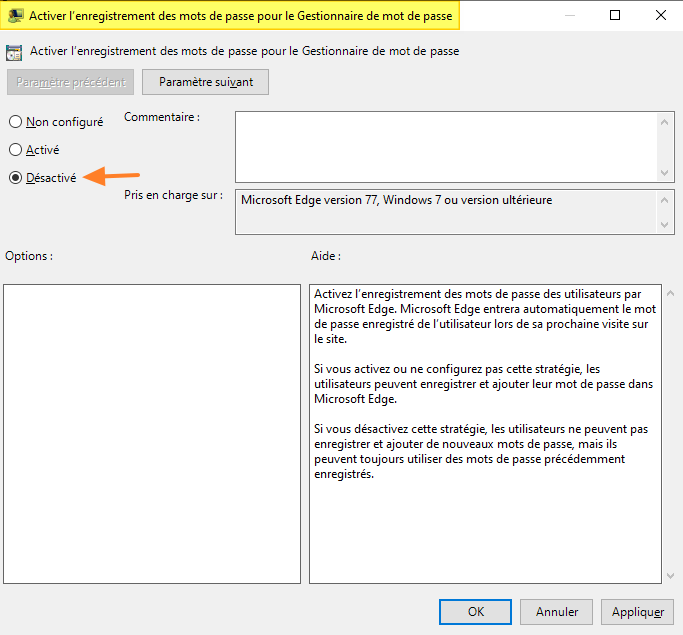Click the Aide panel scroll up arrow
Image resolution: width=683 pixels, height=635 pixels.
tap(671, 294)
